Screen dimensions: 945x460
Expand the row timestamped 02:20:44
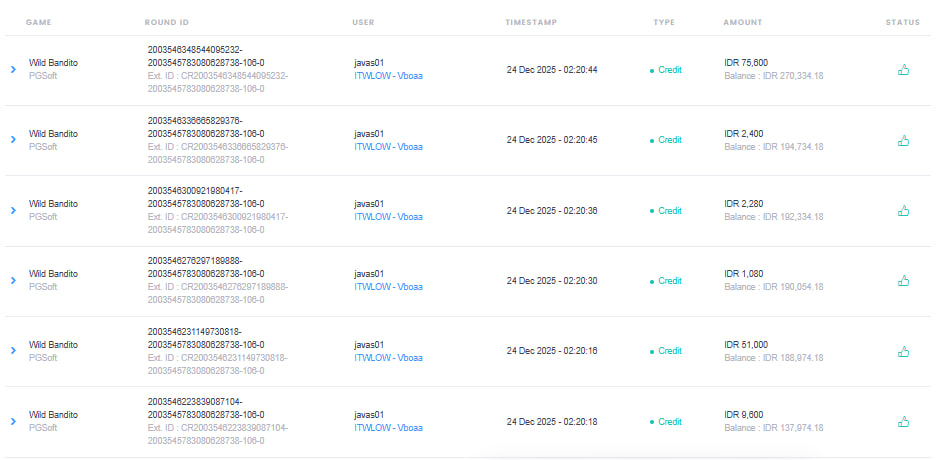click(13, 70)
